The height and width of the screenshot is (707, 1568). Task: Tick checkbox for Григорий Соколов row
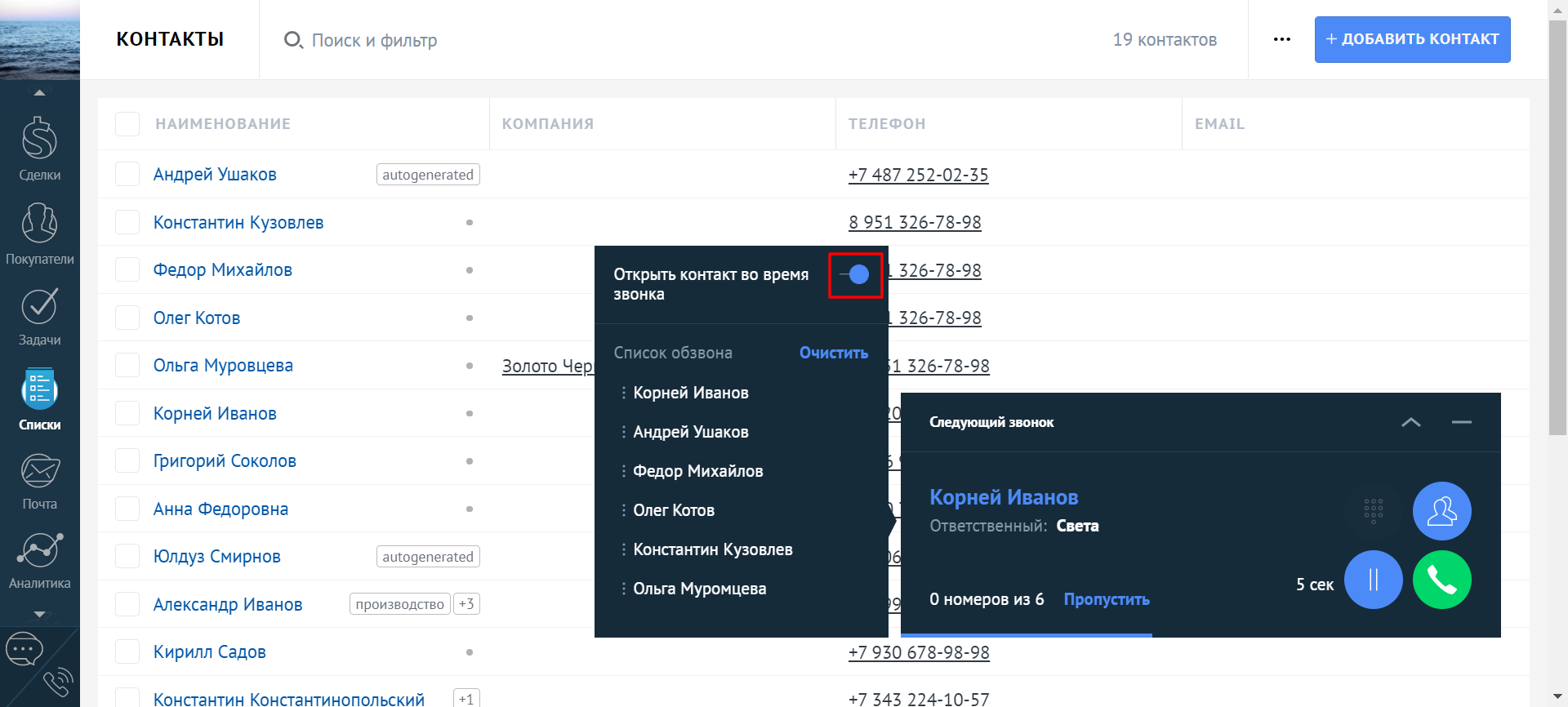[127, 461]
